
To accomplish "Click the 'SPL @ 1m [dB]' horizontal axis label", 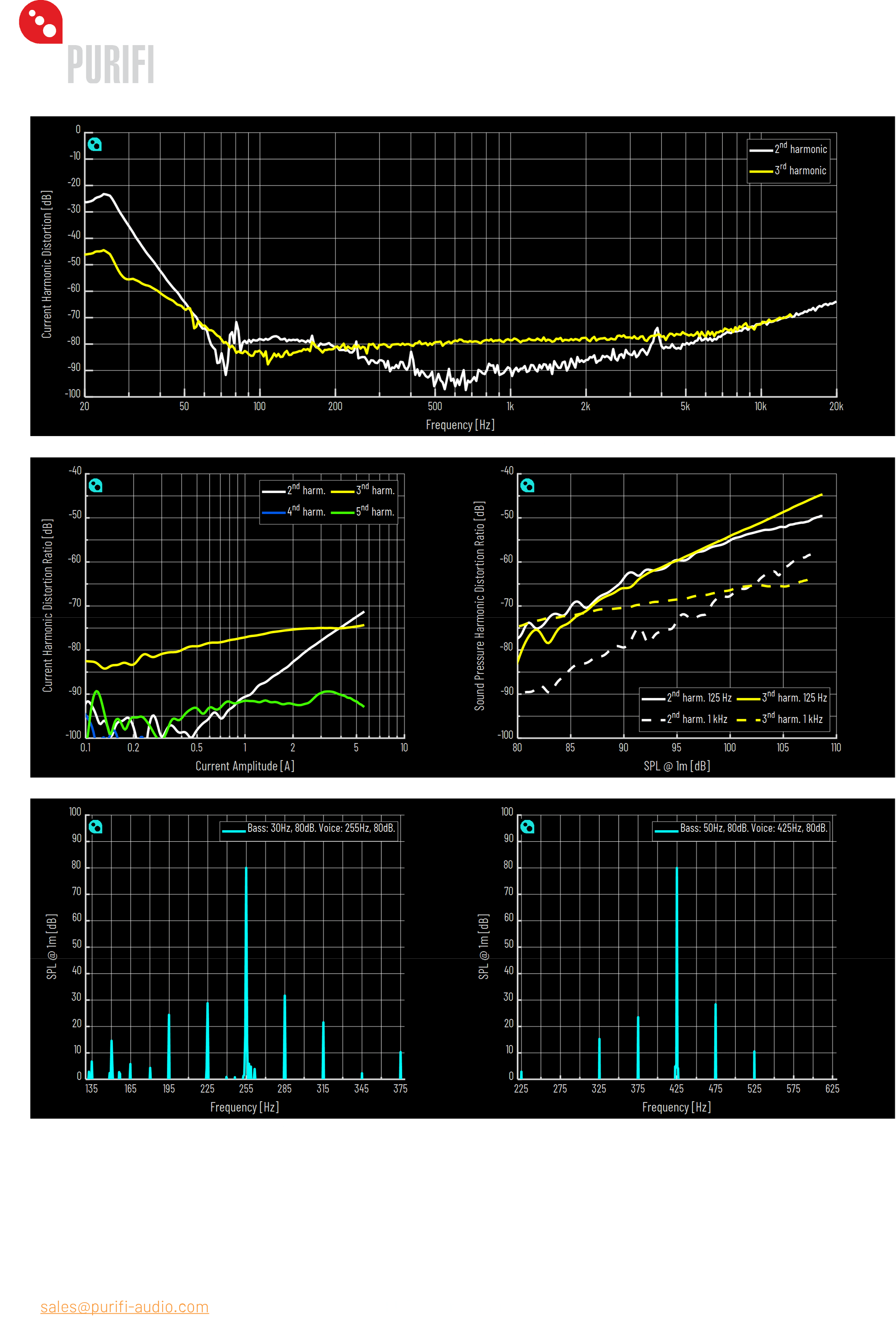I will 677,766.
